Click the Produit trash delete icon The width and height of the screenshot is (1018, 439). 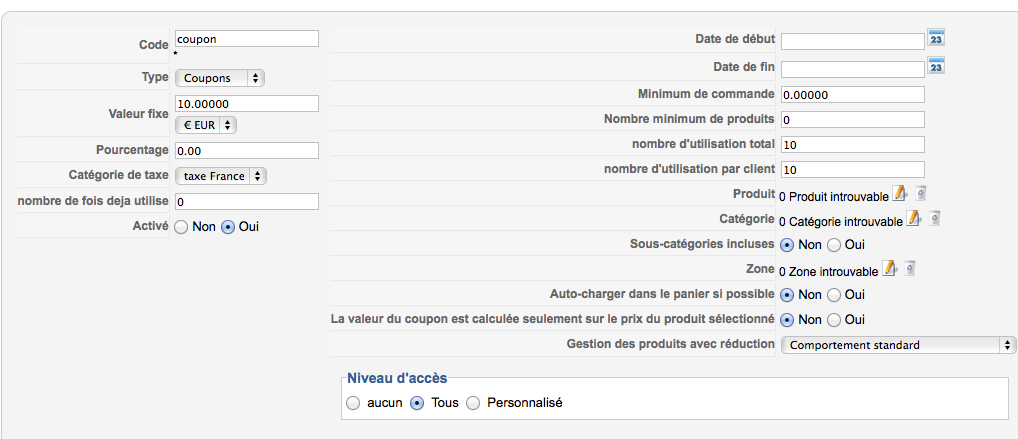pyautogui.click(x=921, y=193)
